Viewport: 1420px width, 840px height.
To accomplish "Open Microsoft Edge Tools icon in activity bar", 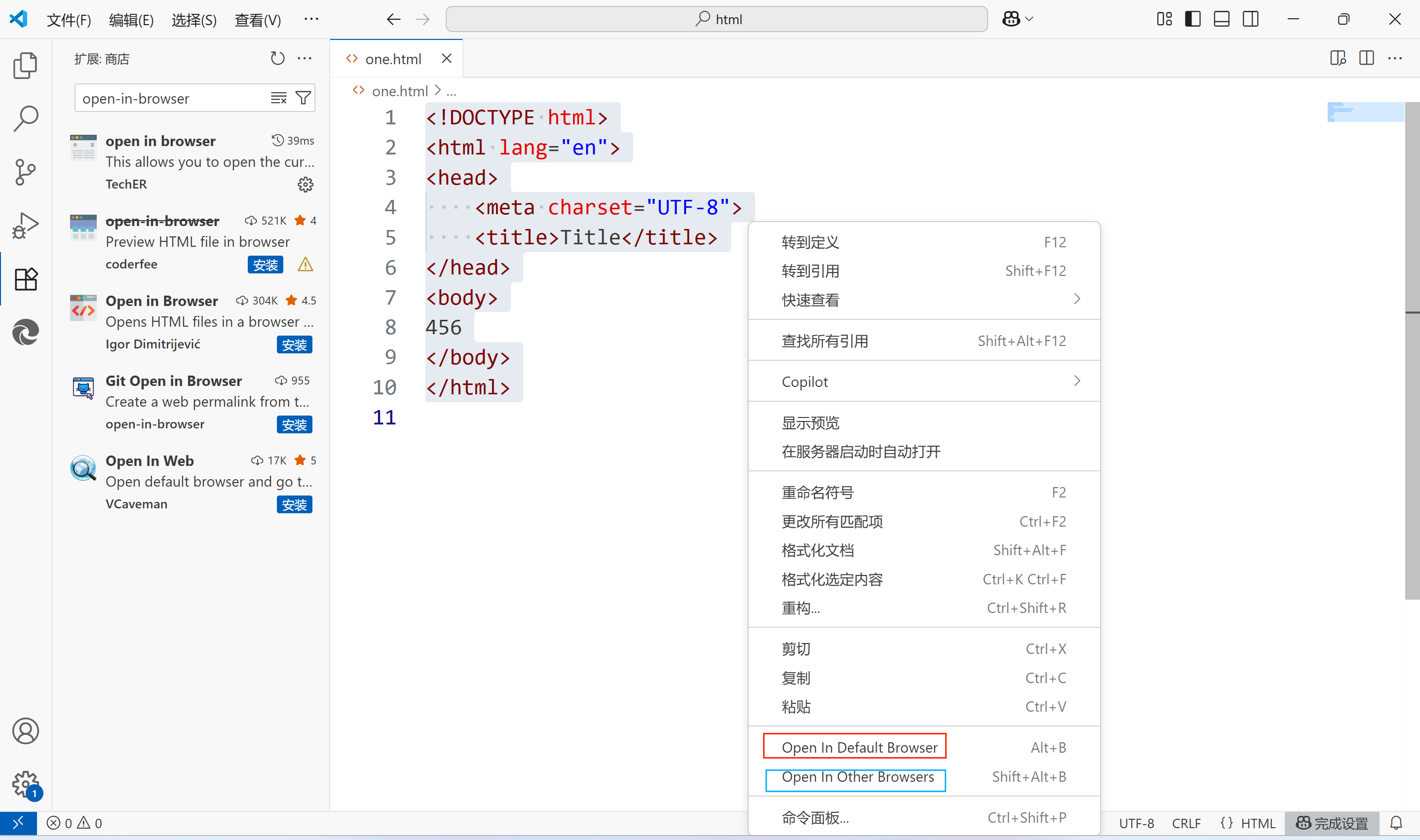I will tap(26, 332).
